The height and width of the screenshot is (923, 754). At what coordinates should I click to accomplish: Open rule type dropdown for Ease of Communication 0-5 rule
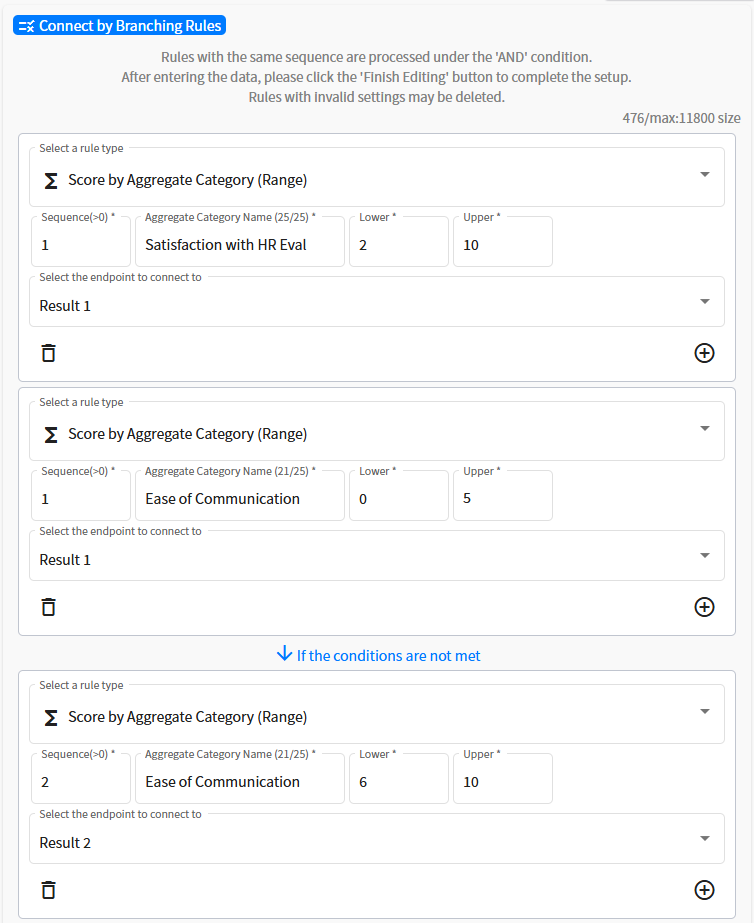(x=377, y=431)
